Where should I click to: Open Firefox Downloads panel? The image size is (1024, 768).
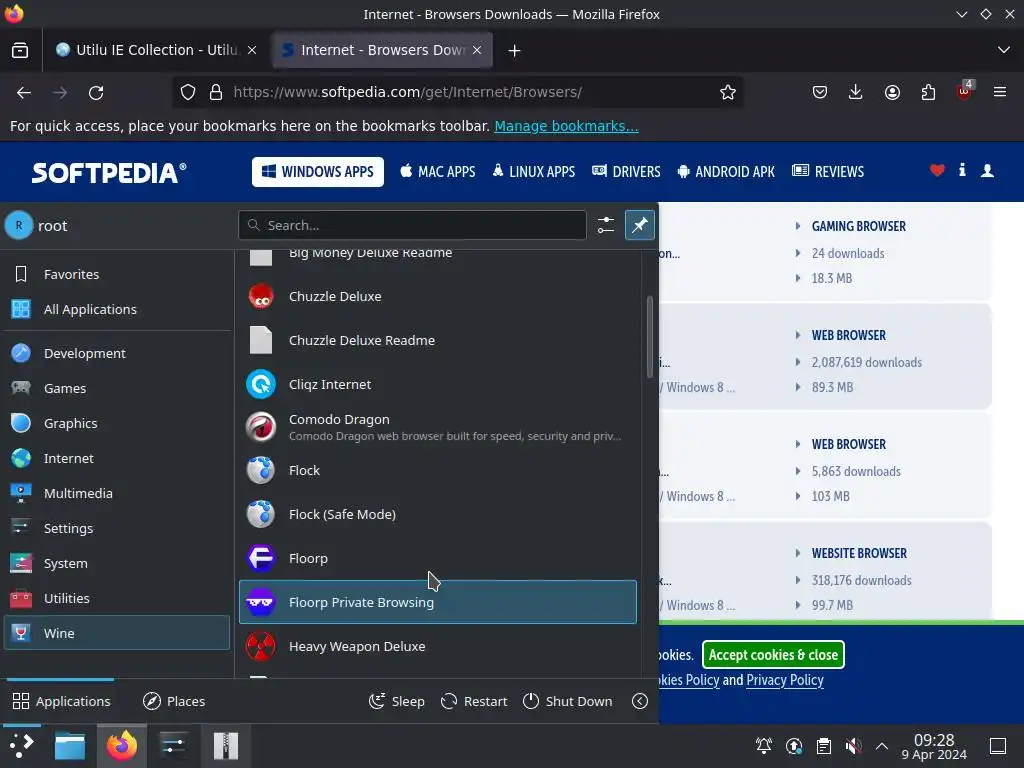(x=855, y=92)
